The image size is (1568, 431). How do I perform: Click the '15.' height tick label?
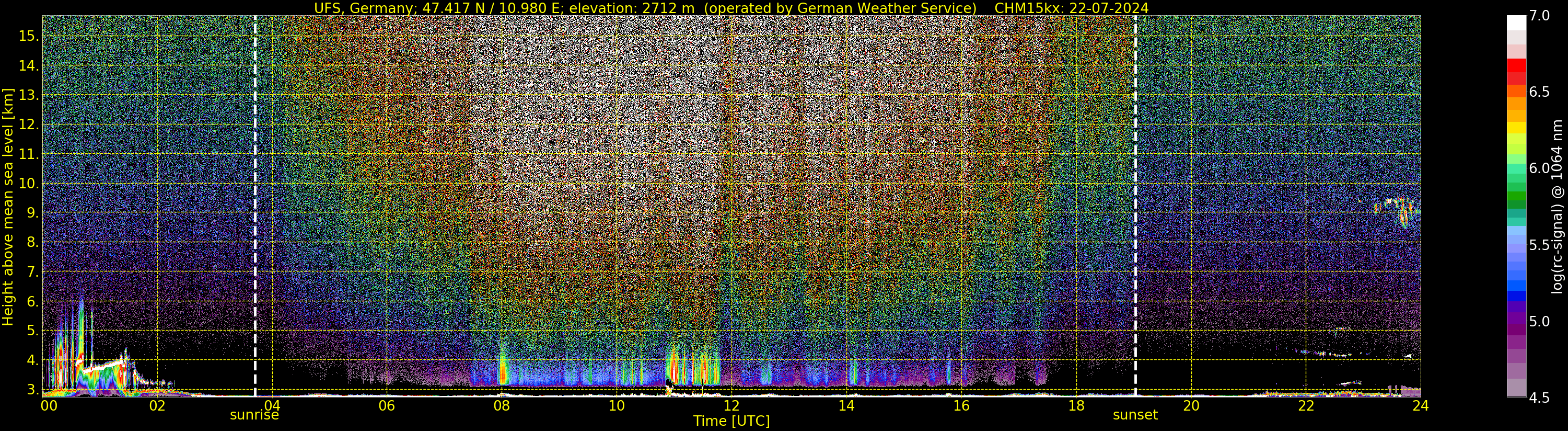coord(29,36)
